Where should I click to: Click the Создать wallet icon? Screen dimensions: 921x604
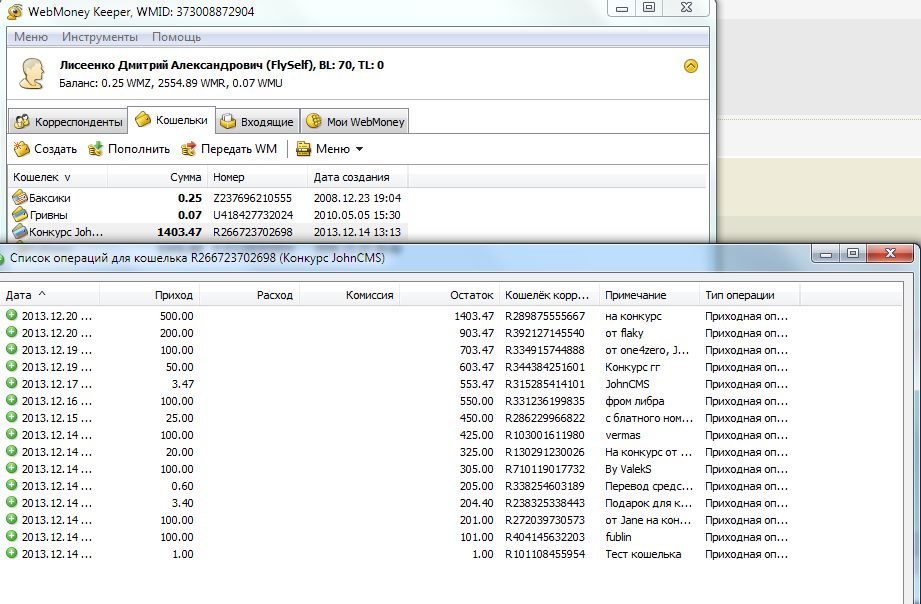click(x=21, y=149)
